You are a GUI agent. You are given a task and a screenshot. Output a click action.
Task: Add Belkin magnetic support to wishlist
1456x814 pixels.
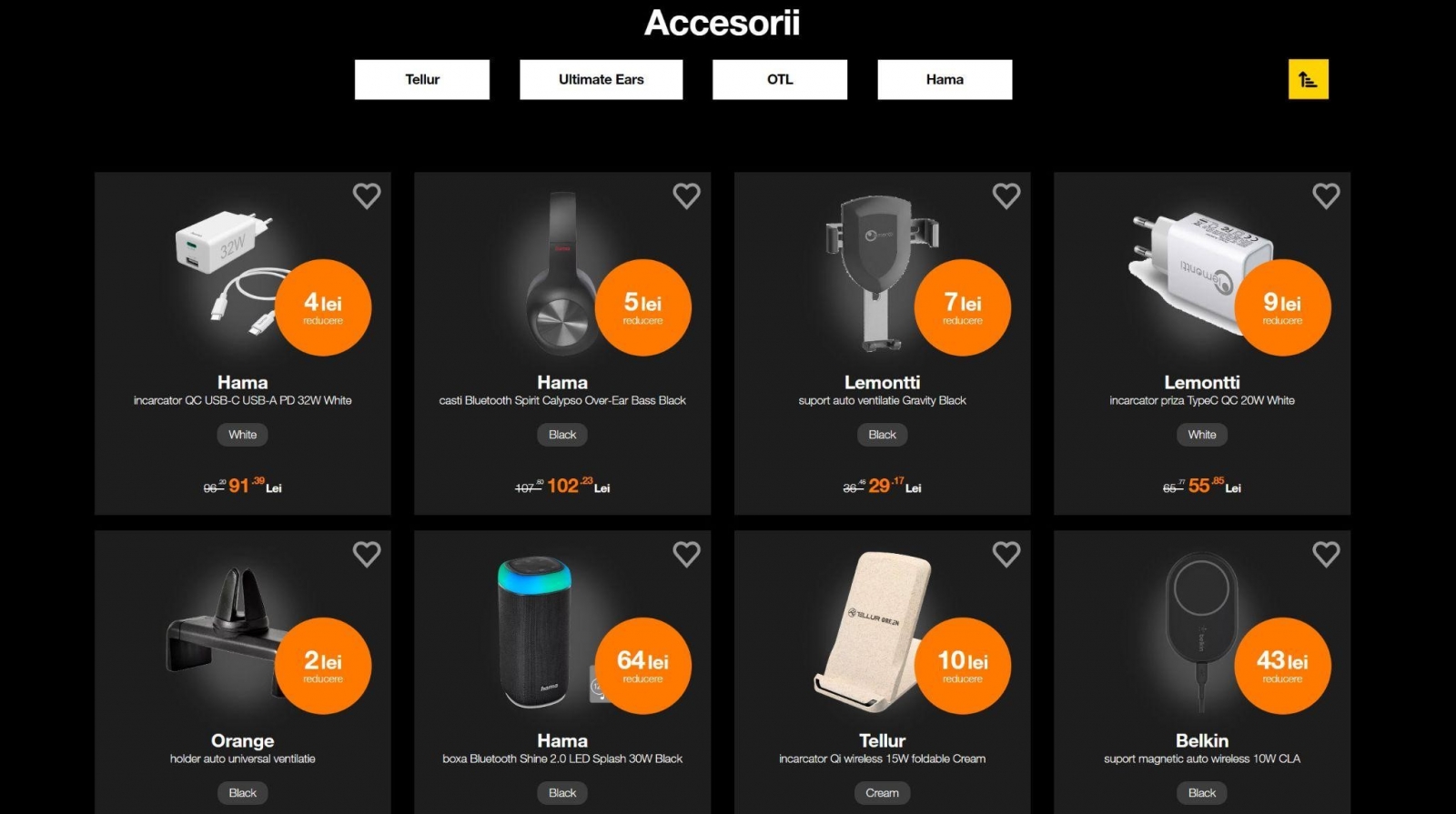1326,554
